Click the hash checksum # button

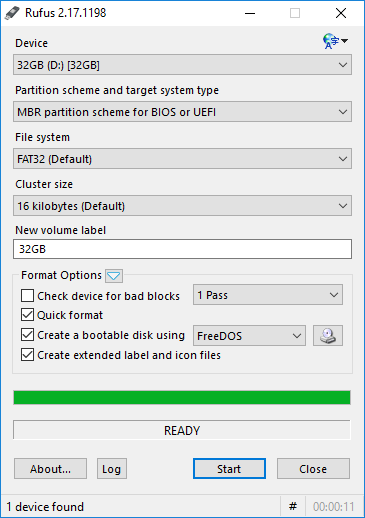(x=293, y=507)
